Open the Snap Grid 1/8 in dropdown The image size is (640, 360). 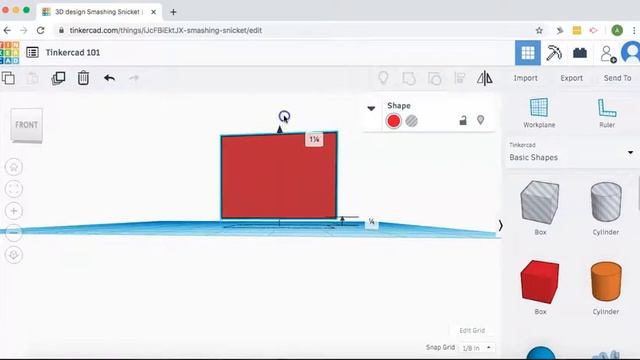tap(476, 348)
